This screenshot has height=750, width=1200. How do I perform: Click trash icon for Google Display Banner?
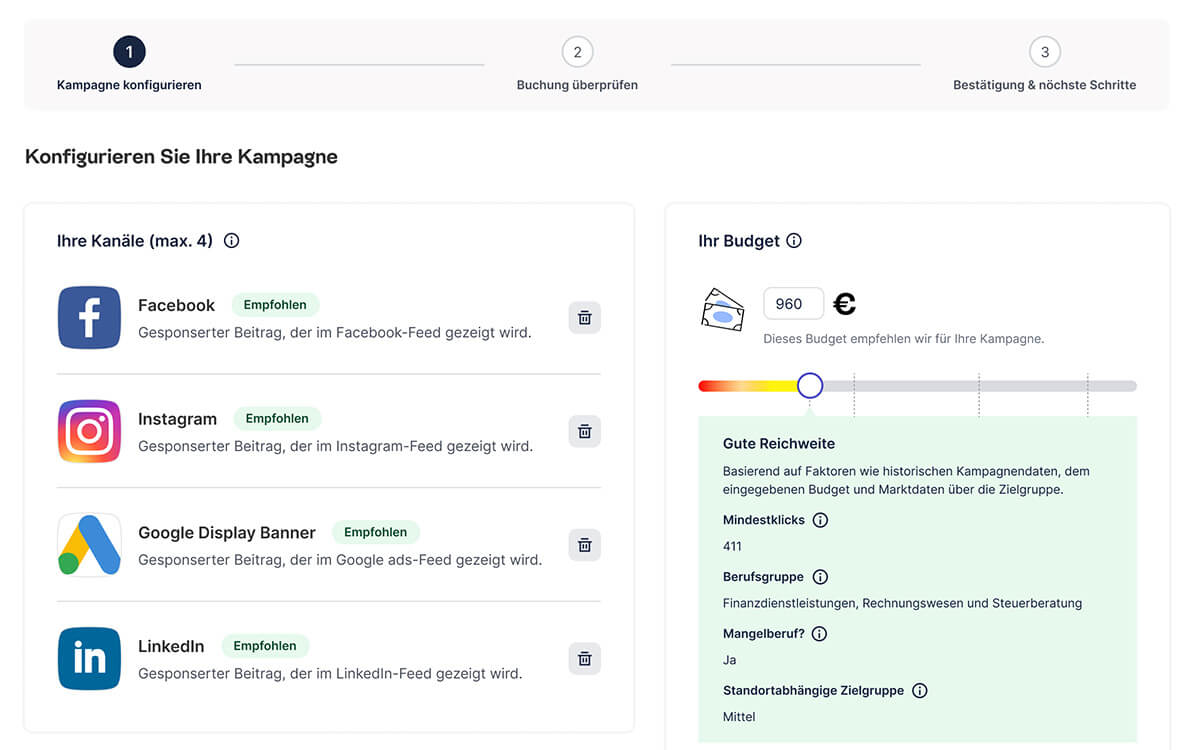585,545
